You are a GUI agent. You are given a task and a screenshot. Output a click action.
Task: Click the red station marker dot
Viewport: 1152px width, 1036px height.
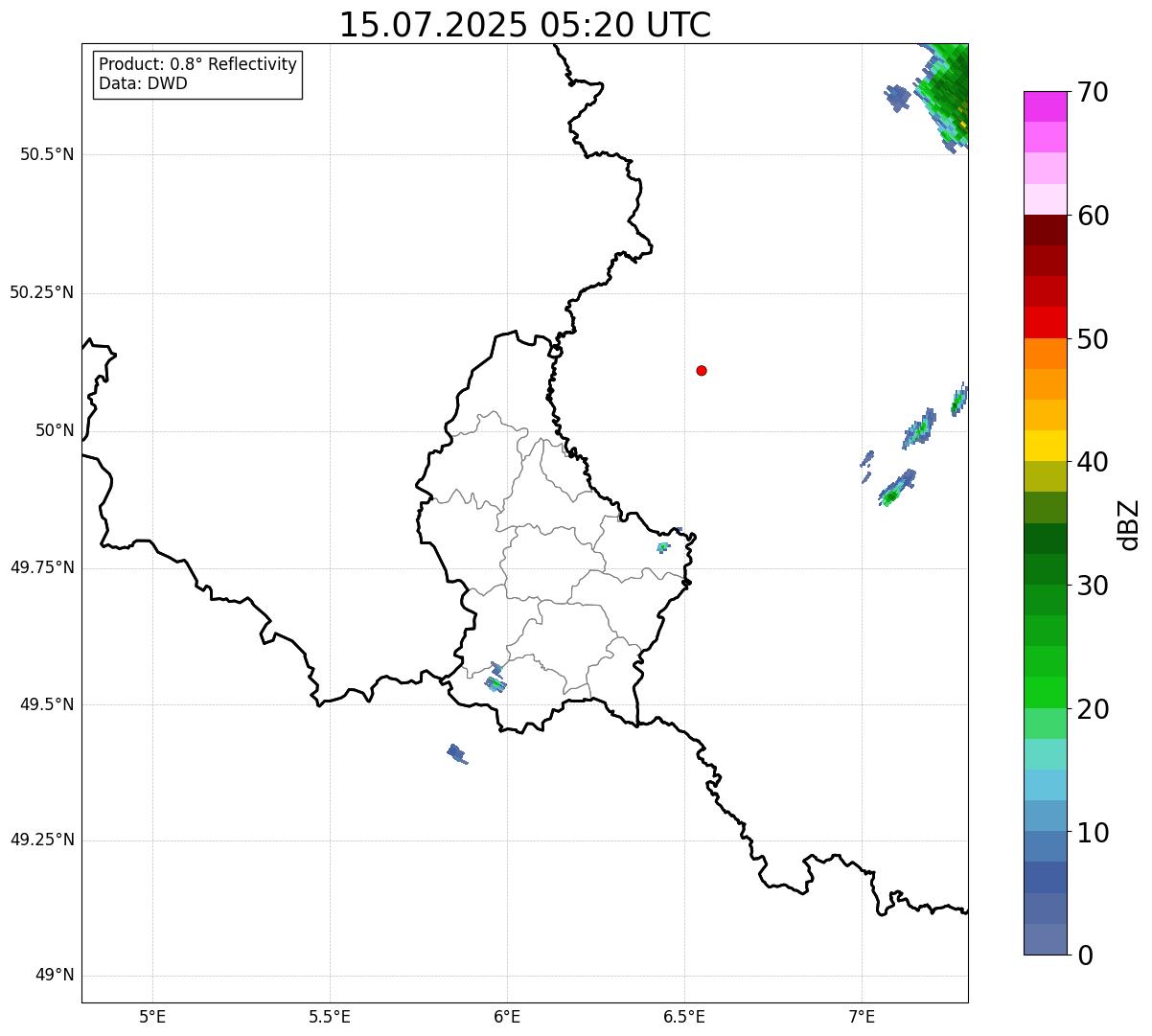click(702, 370)
